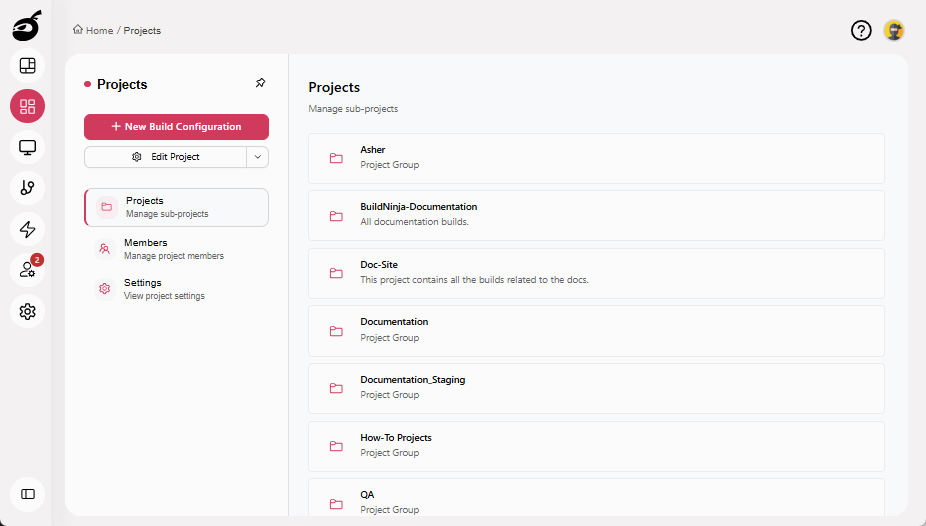Click the Members people icon
Viewport: 926px width, 526px height.
tap(105, 249)
